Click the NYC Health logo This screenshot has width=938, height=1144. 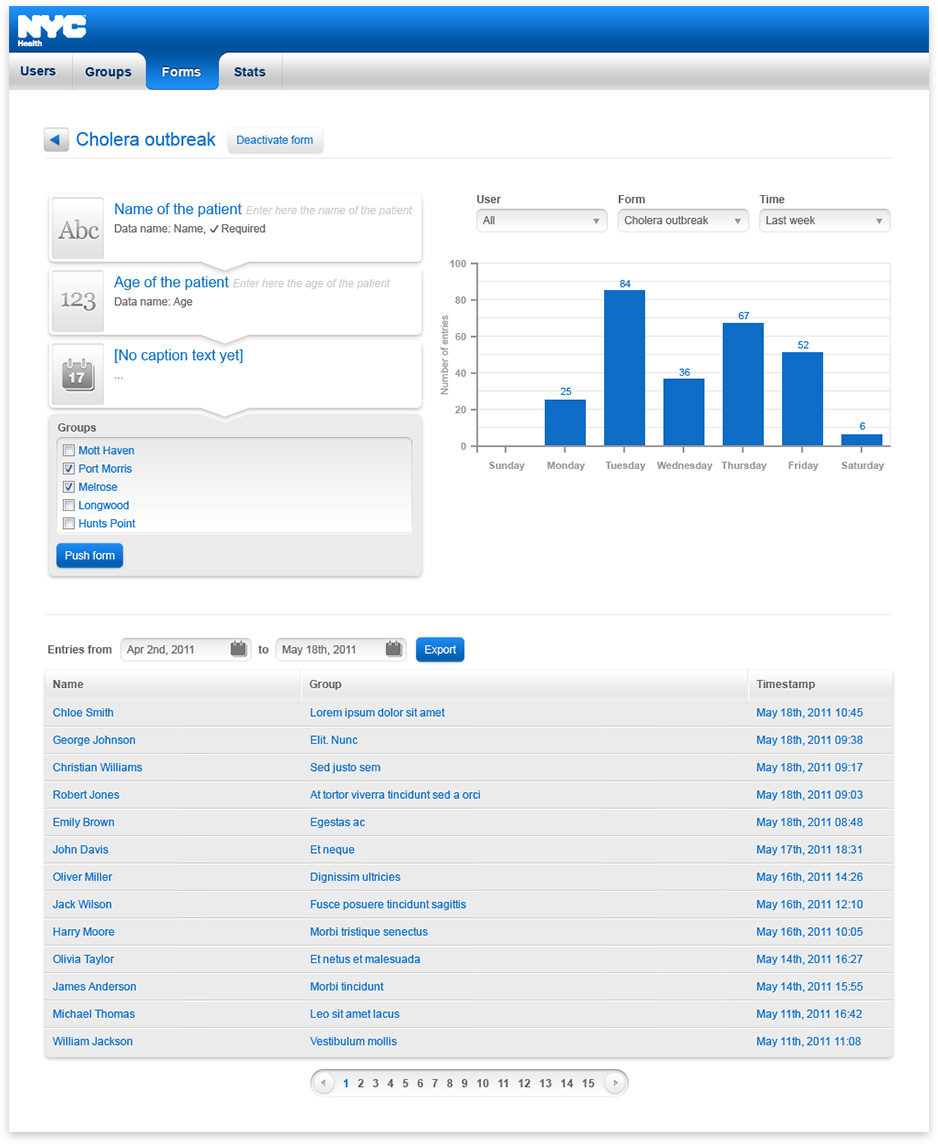click(52, 30)
